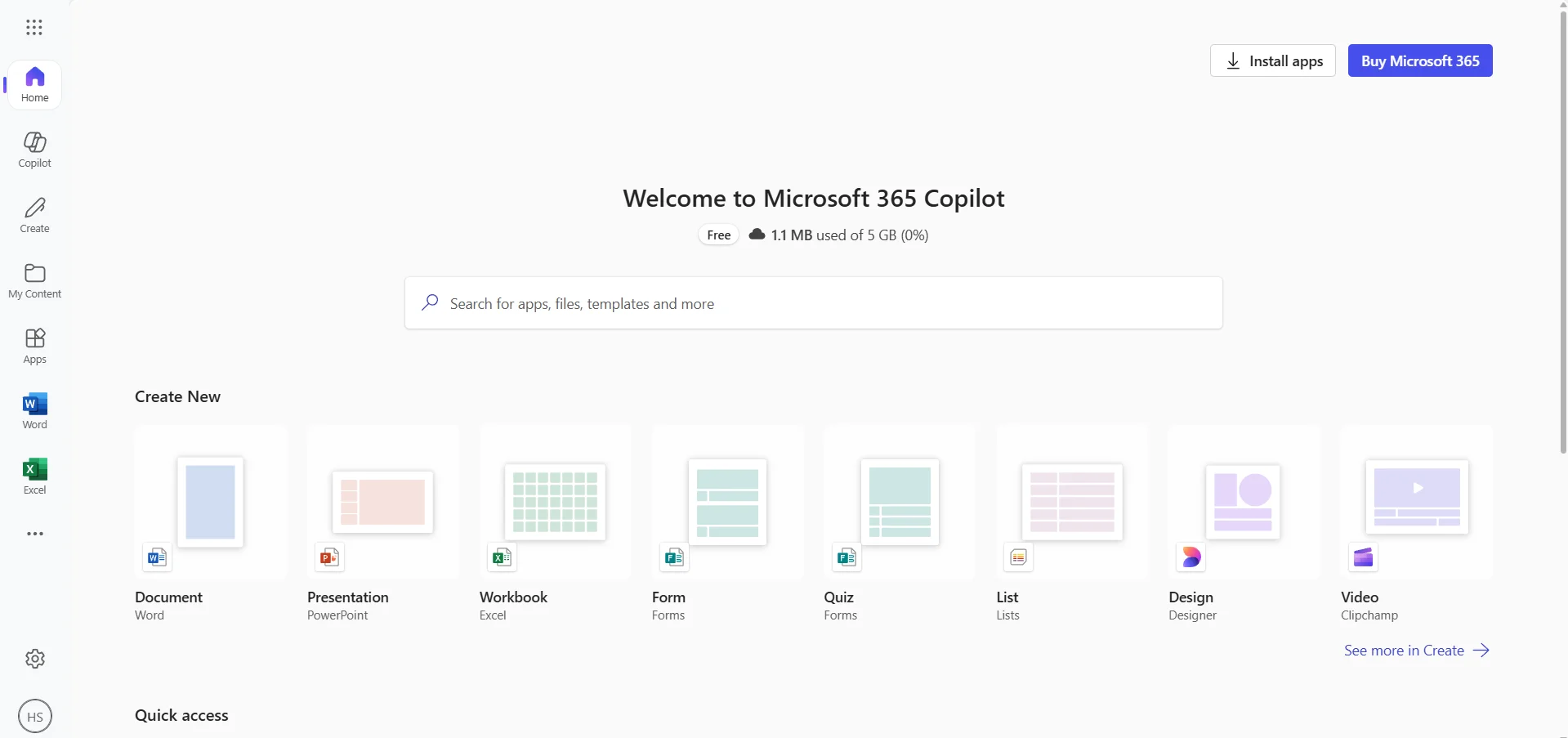This screenshot has width=1568, height=738.
Task: Go to Home in sidebar
Action: point(34,85)
